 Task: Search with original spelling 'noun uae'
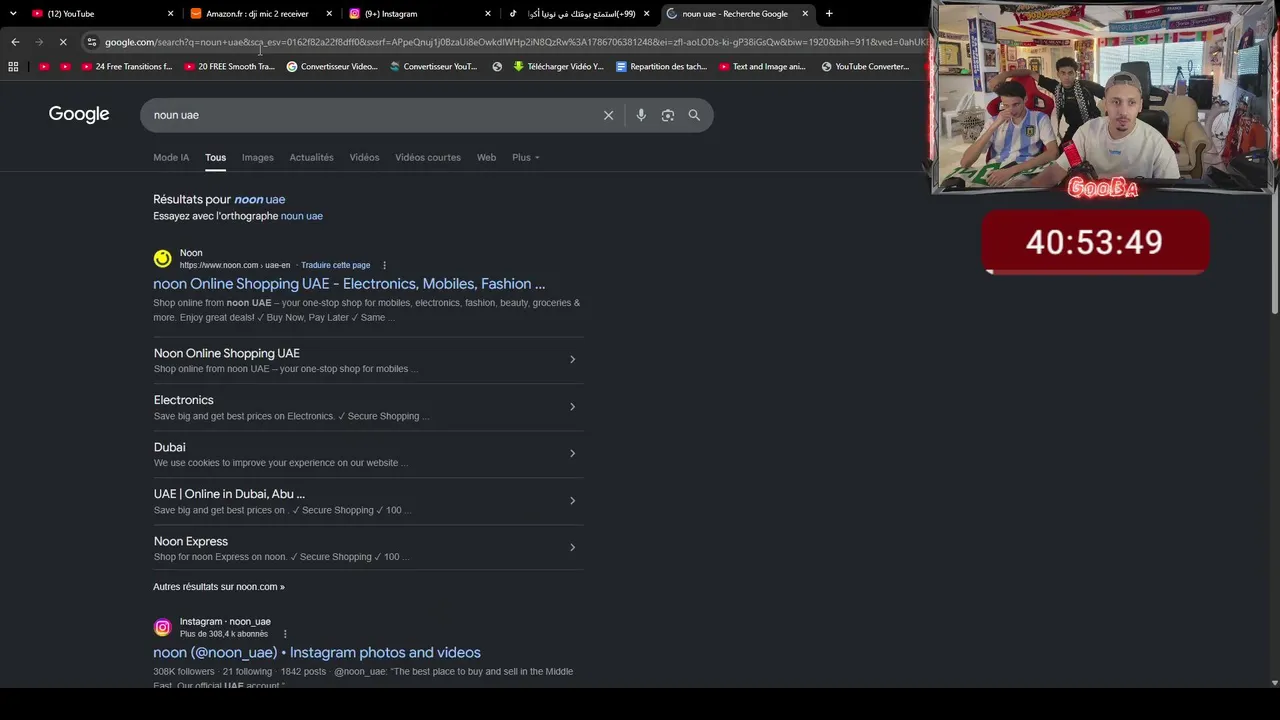coord(301,216)
